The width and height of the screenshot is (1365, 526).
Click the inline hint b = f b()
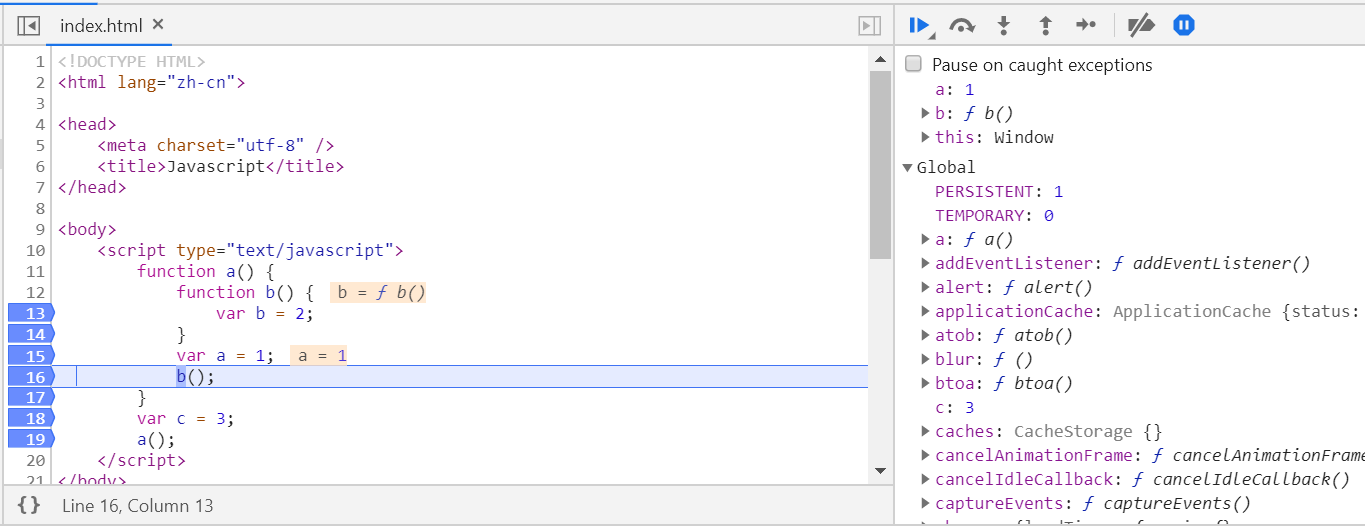pyautogui.click(x=378, y=292)
